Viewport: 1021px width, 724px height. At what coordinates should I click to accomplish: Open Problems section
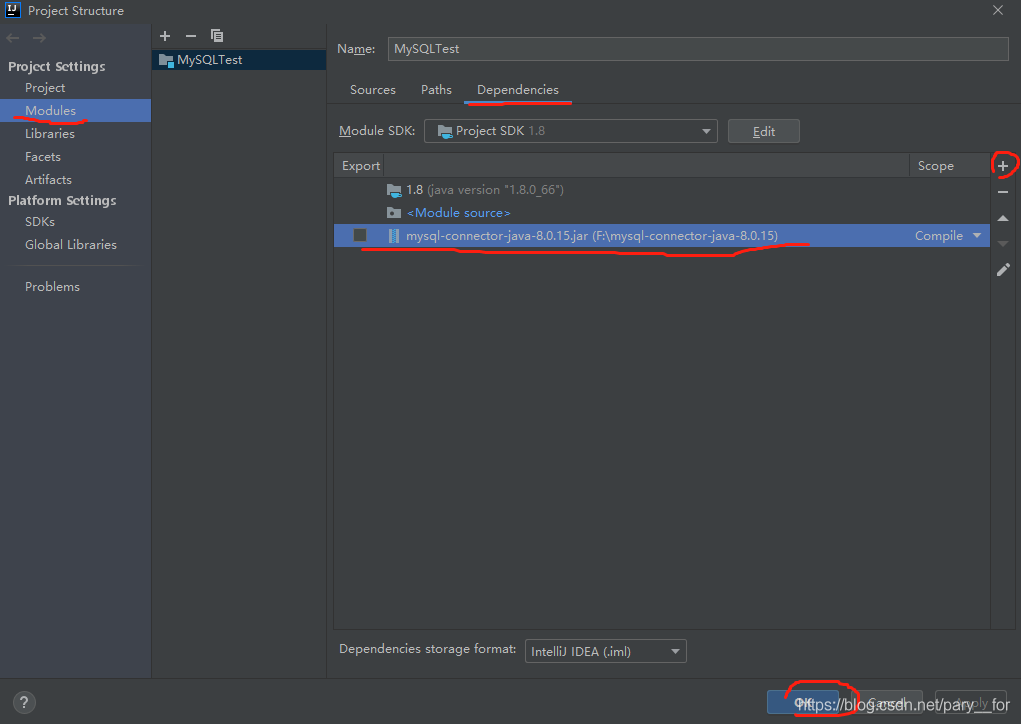52,286
